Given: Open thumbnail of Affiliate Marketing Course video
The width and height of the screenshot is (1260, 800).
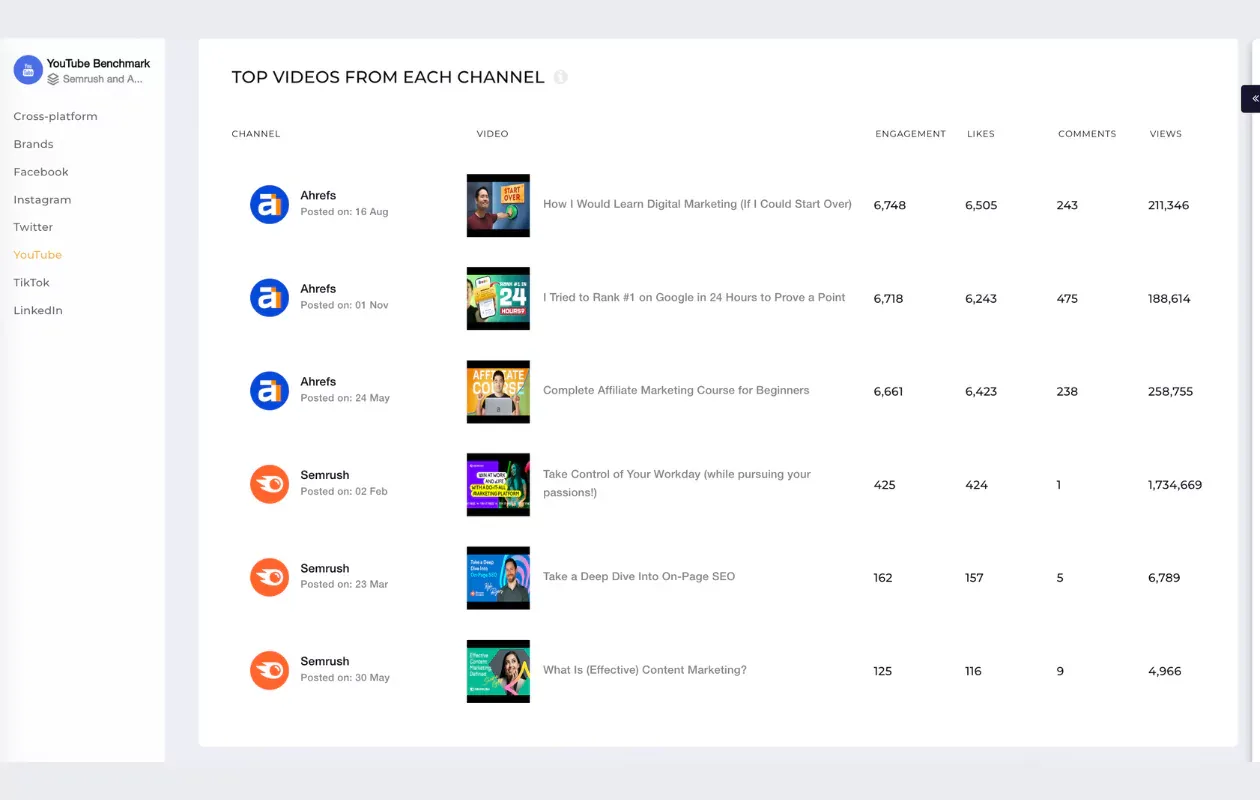Looking at the screenshot, I should click(498, 391).
